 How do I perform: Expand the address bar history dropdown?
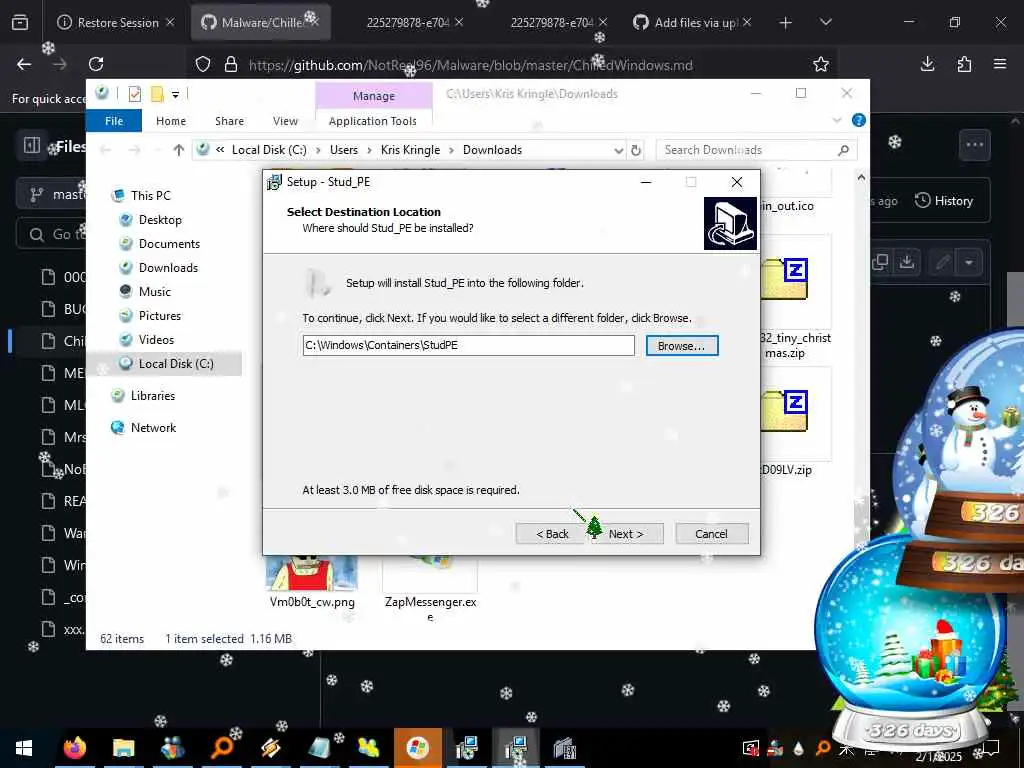[x=618, y=150]
